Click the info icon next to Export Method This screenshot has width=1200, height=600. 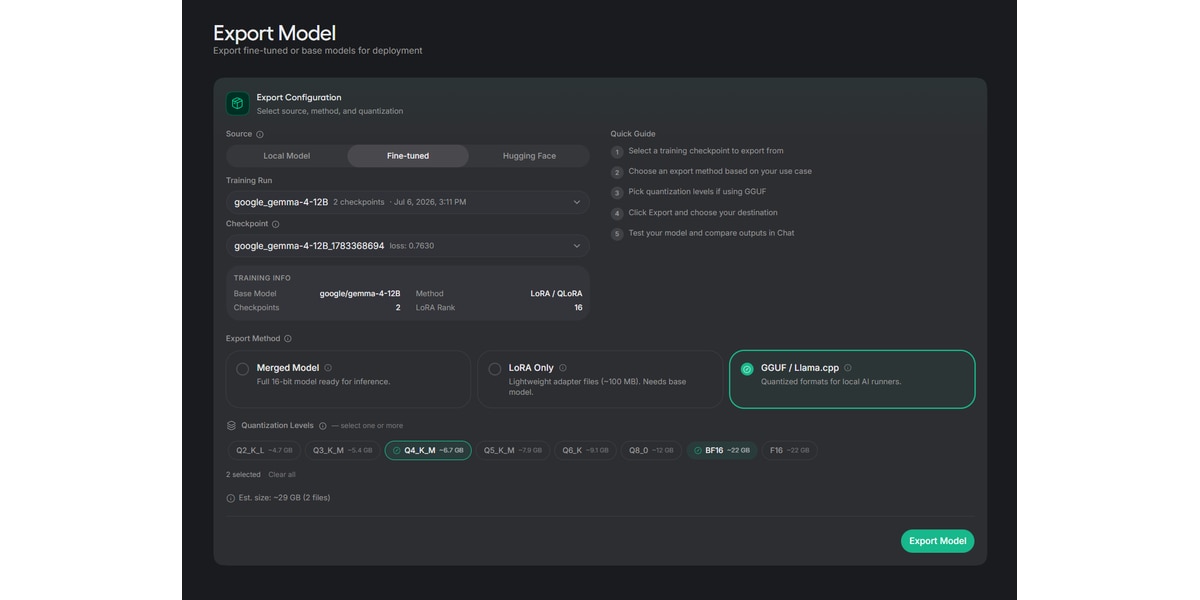point(288,339)
